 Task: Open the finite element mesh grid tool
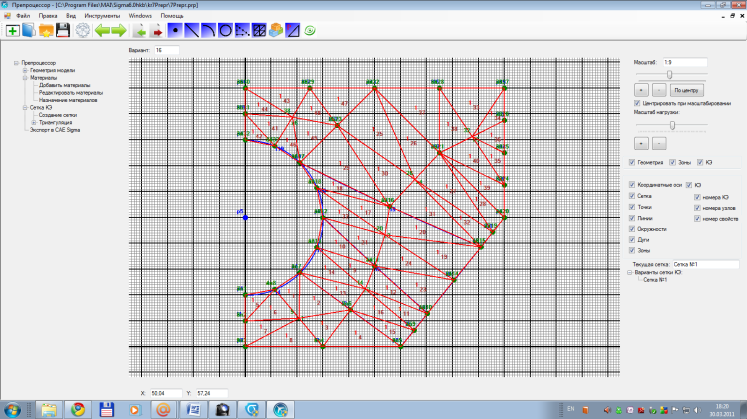click(x=259, y=30)
